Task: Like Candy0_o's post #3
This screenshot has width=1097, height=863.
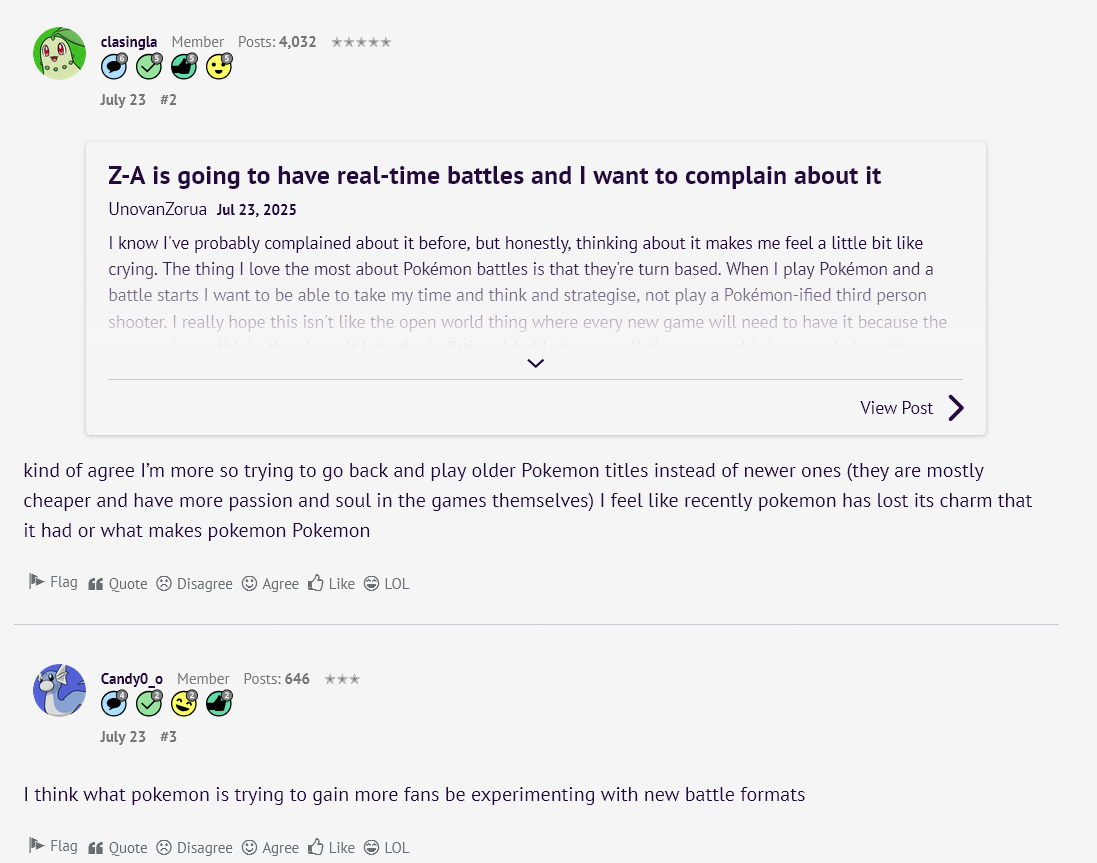Action: tap(332, 848)
